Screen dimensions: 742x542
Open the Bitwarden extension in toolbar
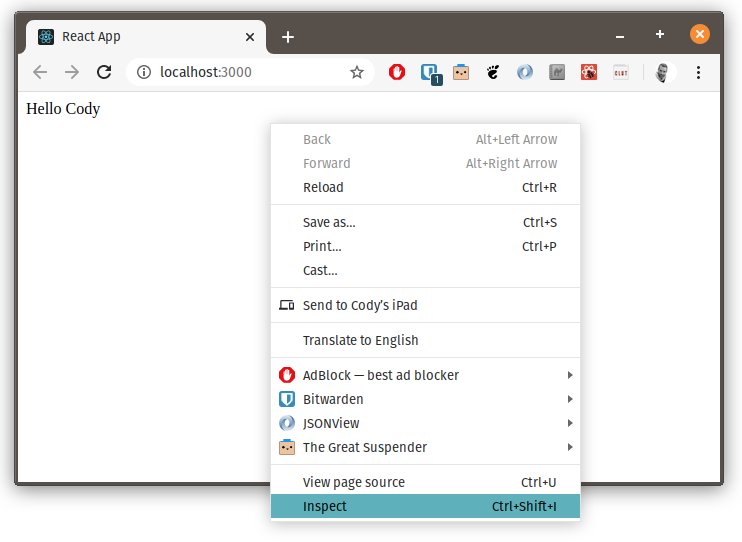[429, 72]
